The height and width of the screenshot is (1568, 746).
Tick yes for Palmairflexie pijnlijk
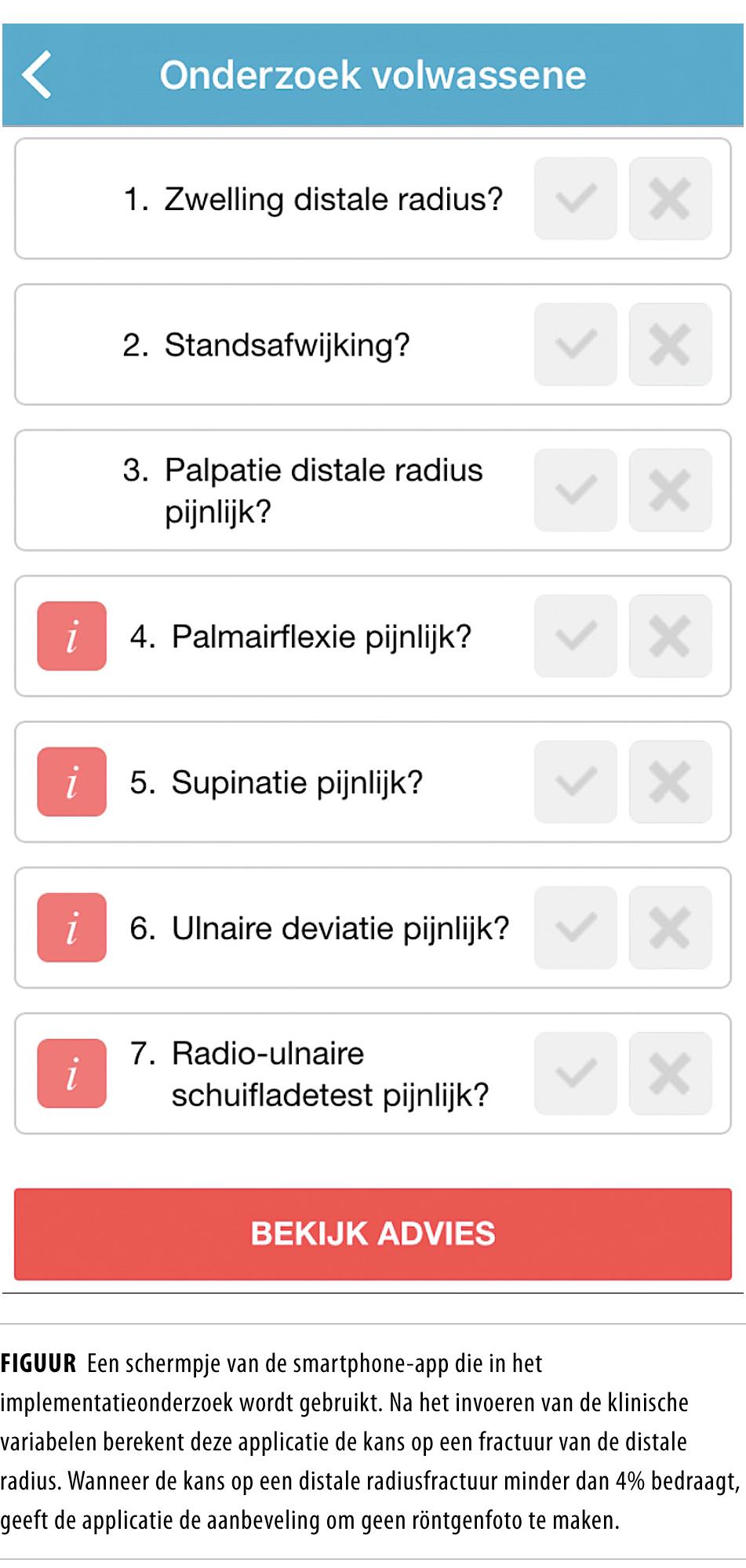(x=575, y=636)
